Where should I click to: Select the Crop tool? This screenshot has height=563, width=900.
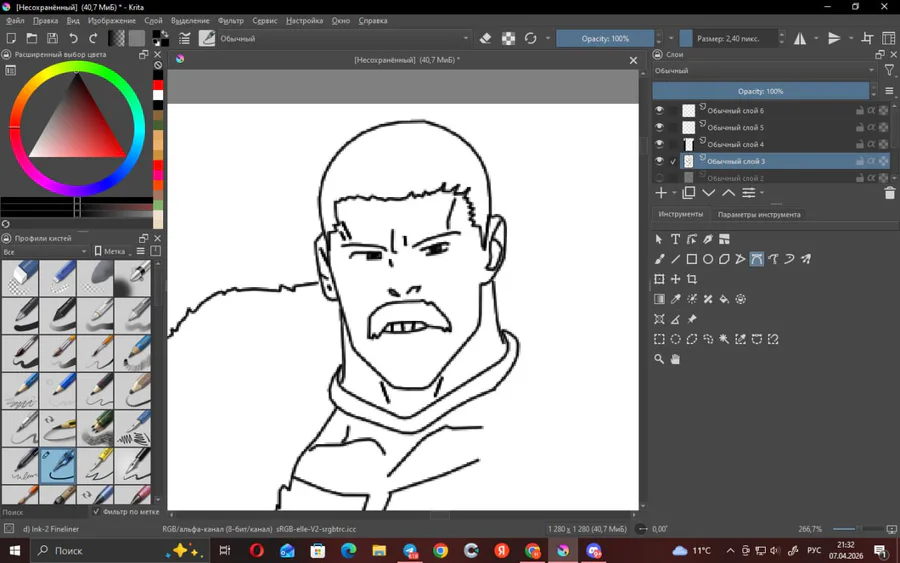pyautogui.click(x=692, y=279)
